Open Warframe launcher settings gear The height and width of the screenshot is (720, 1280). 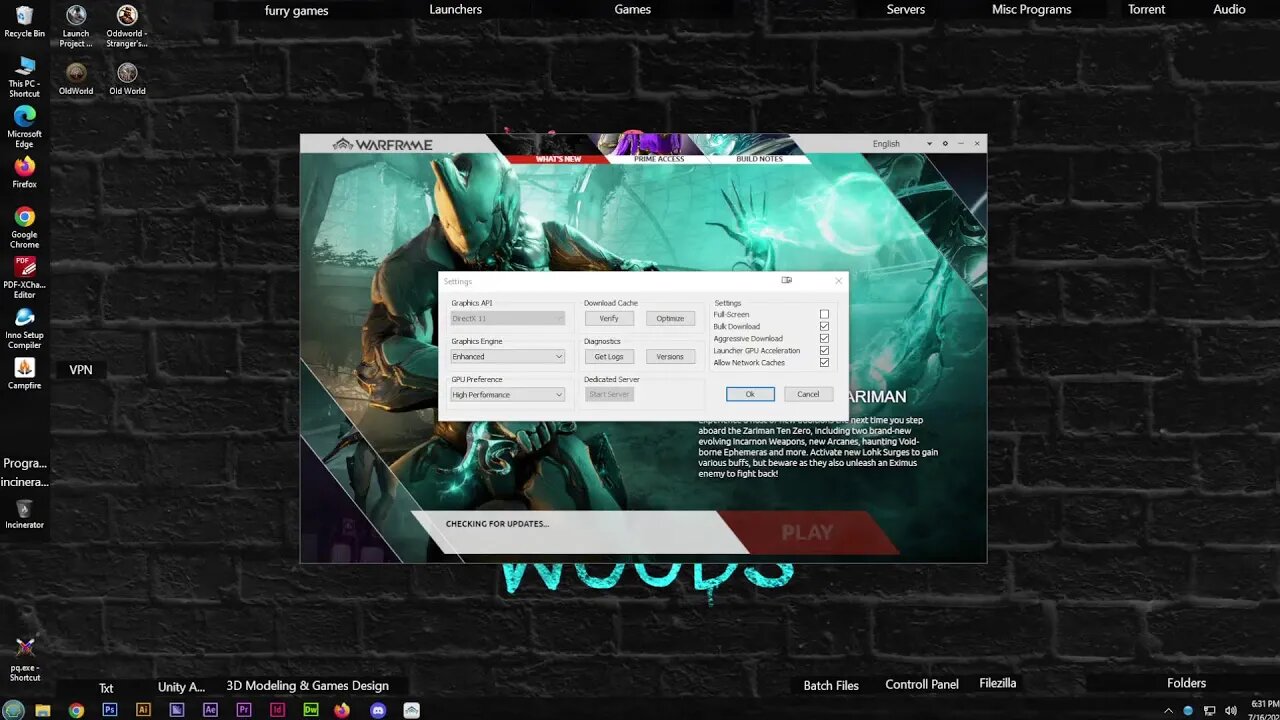click(x=945, y=143)
